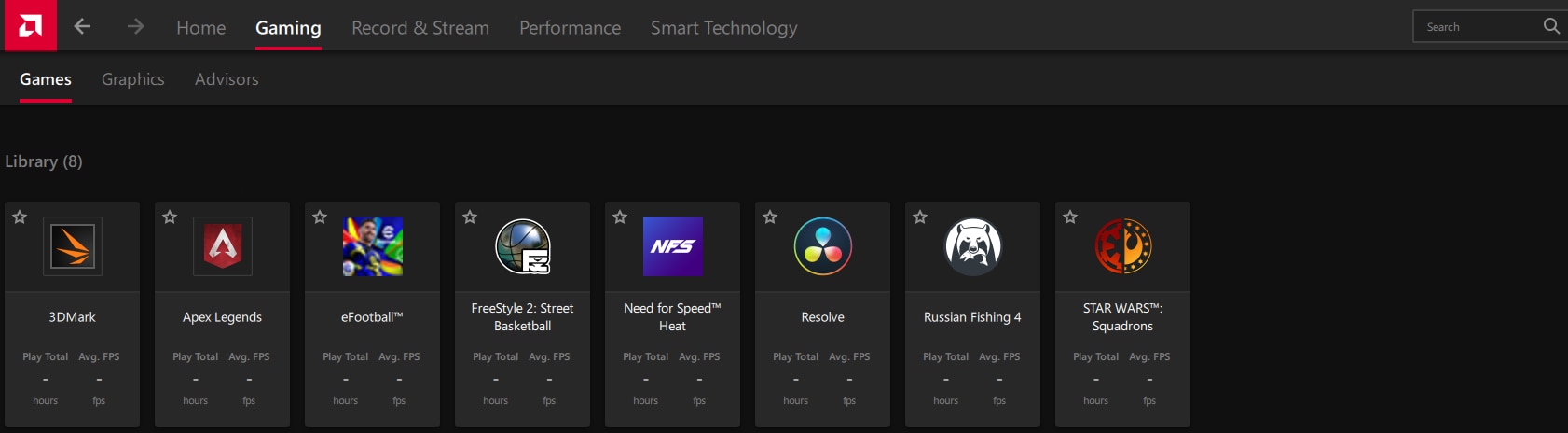Click the Apex Legends title text
The height and width of the screenshot is (433, 1568).
tap(223, 317)
